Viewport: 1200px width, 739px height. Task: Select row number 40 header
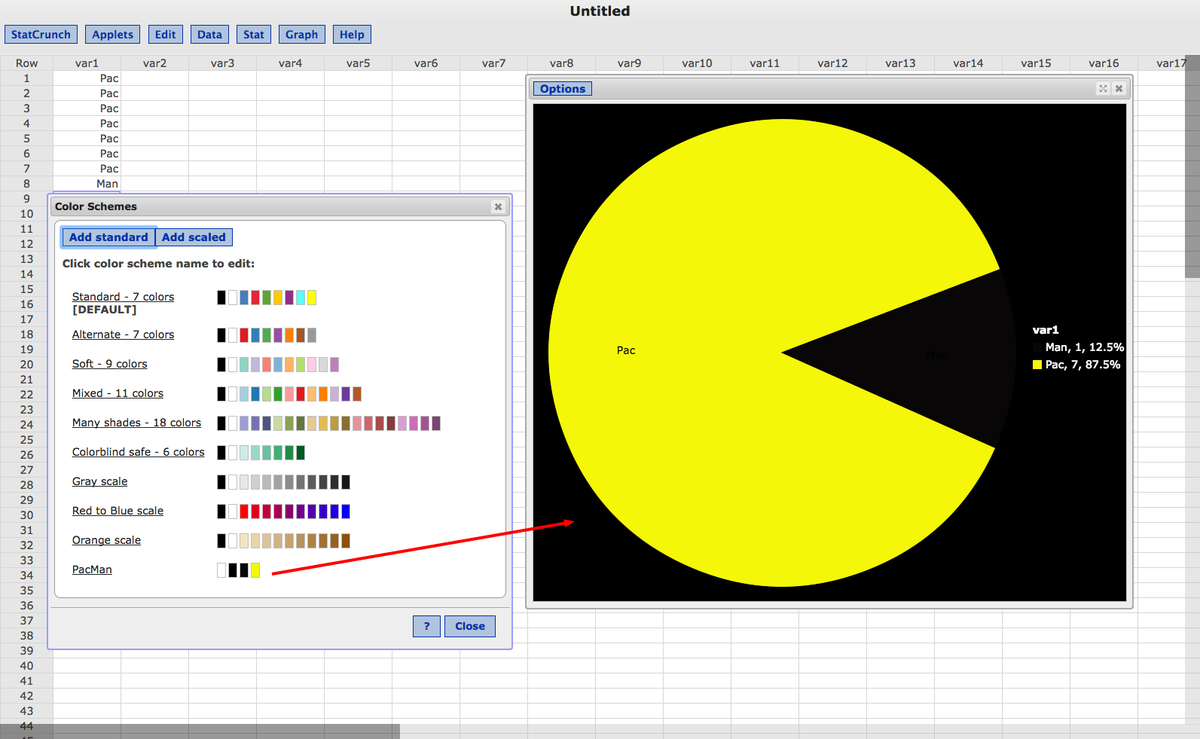(26, 666)
